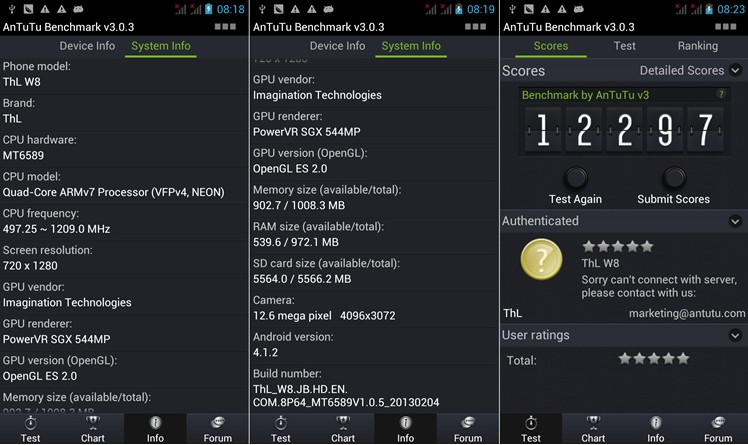
Task: Select the 497.25 ~ 1209.0 MHz frequency
Action: [56, 229]
